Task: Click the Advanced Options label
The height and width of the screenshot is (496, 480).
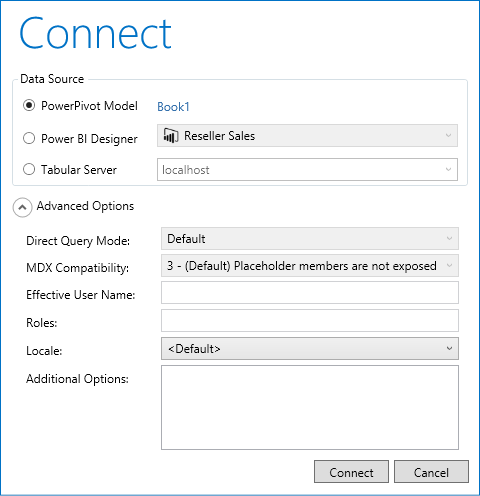Action: click(x=85, y=206)
